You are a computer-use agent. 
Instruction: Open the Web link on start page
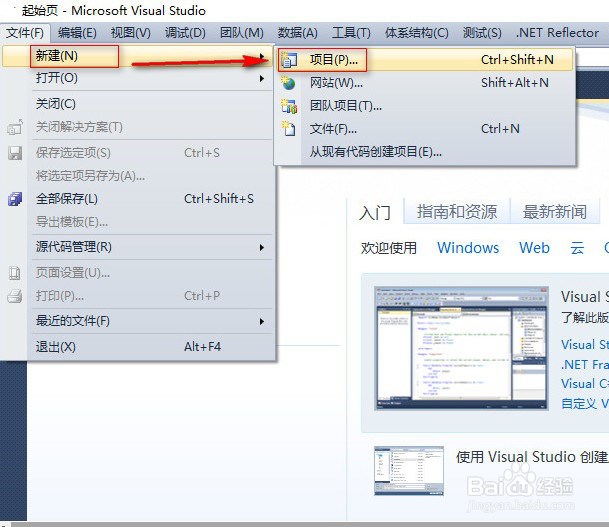point(534,248)
